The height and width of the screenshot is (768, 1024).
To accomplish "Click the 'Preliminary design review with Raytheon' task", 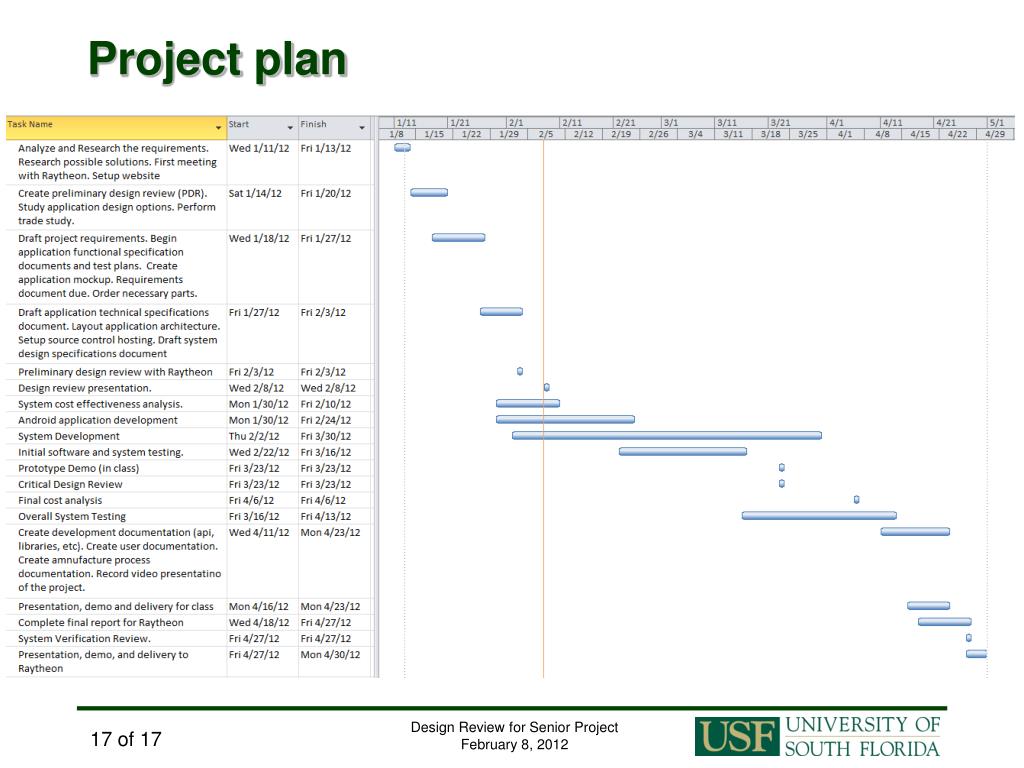I will coord(116,372).
